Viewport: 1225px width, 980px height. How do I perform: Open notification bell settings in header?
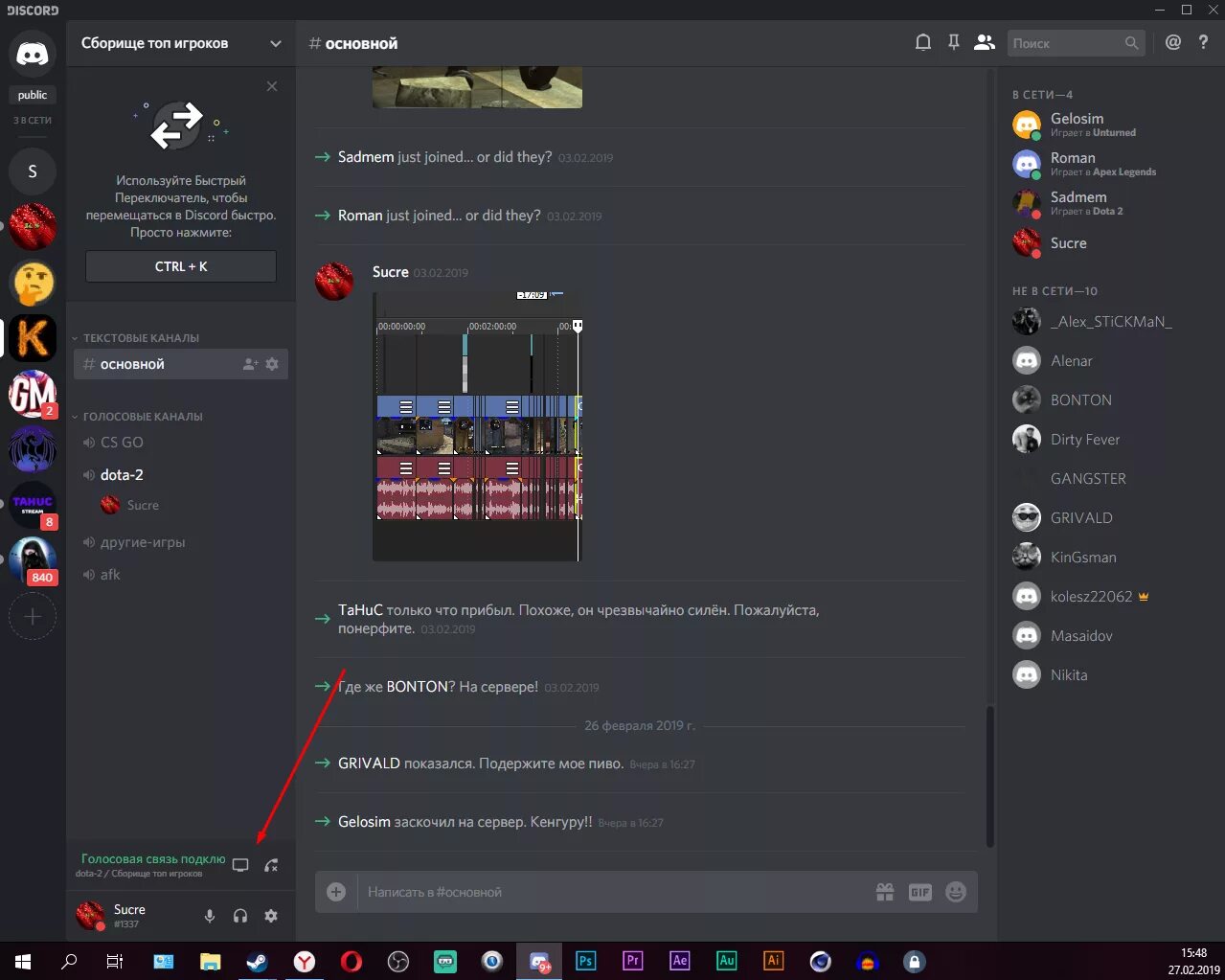pyautogui.click(x=923, y=43)
